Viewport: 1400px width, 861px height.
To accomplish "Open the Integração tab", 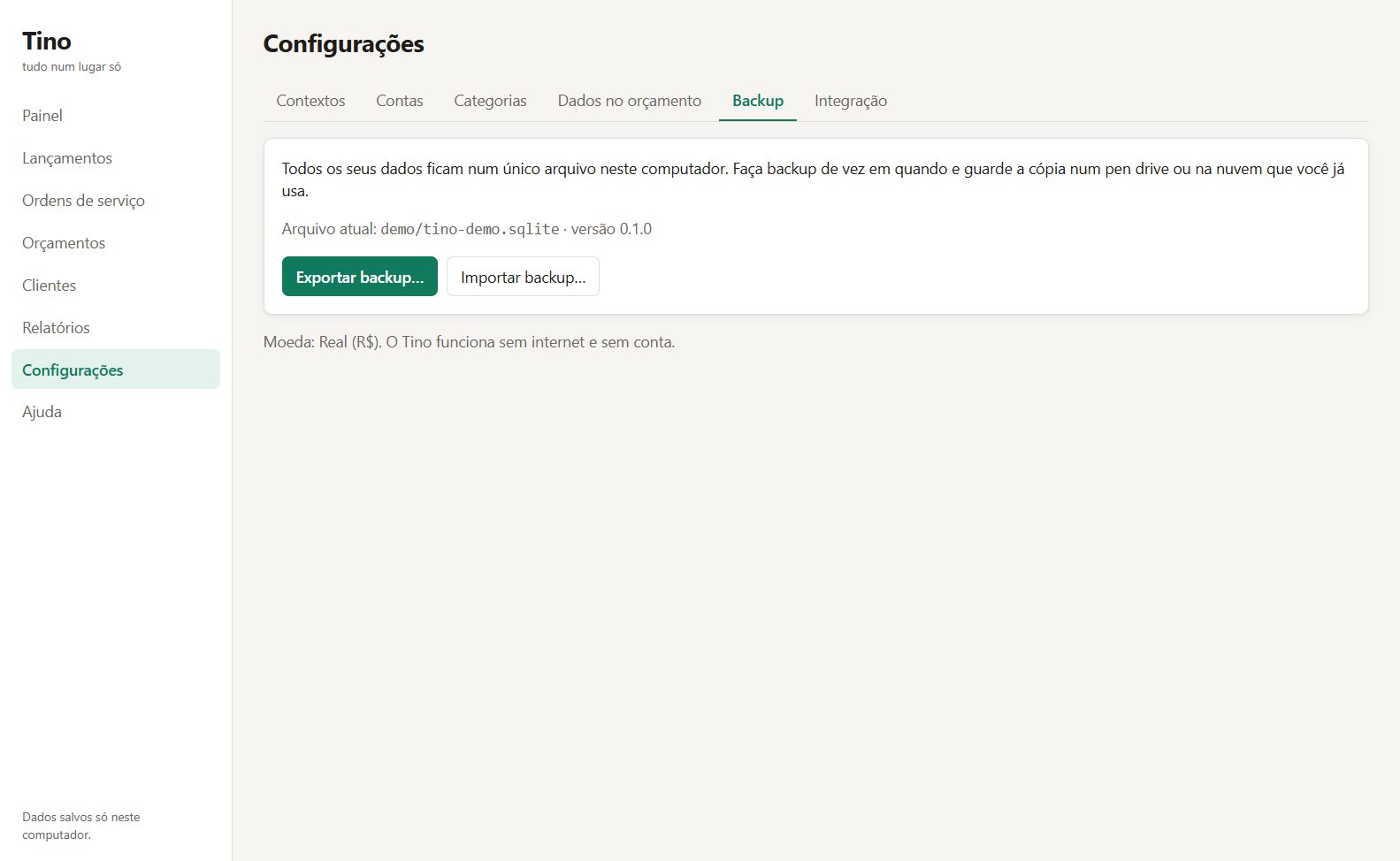I will click(x=851, y=101).
